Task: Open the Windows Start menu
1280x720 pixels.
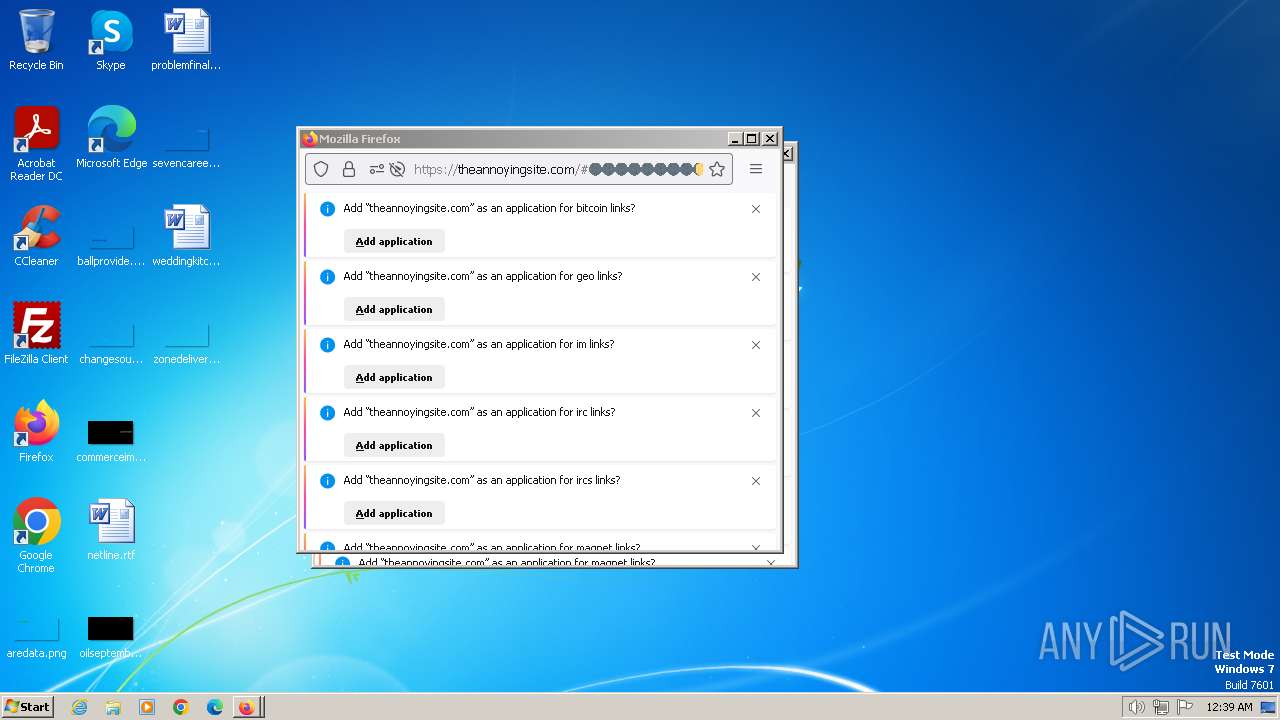Action: pyautogui.click(x=28, y=706)
